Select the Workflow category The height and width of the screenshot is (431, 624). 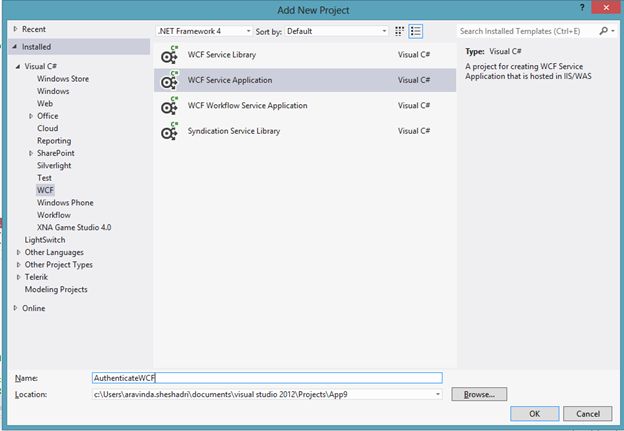pyautogui.click(x=54, y=215)
